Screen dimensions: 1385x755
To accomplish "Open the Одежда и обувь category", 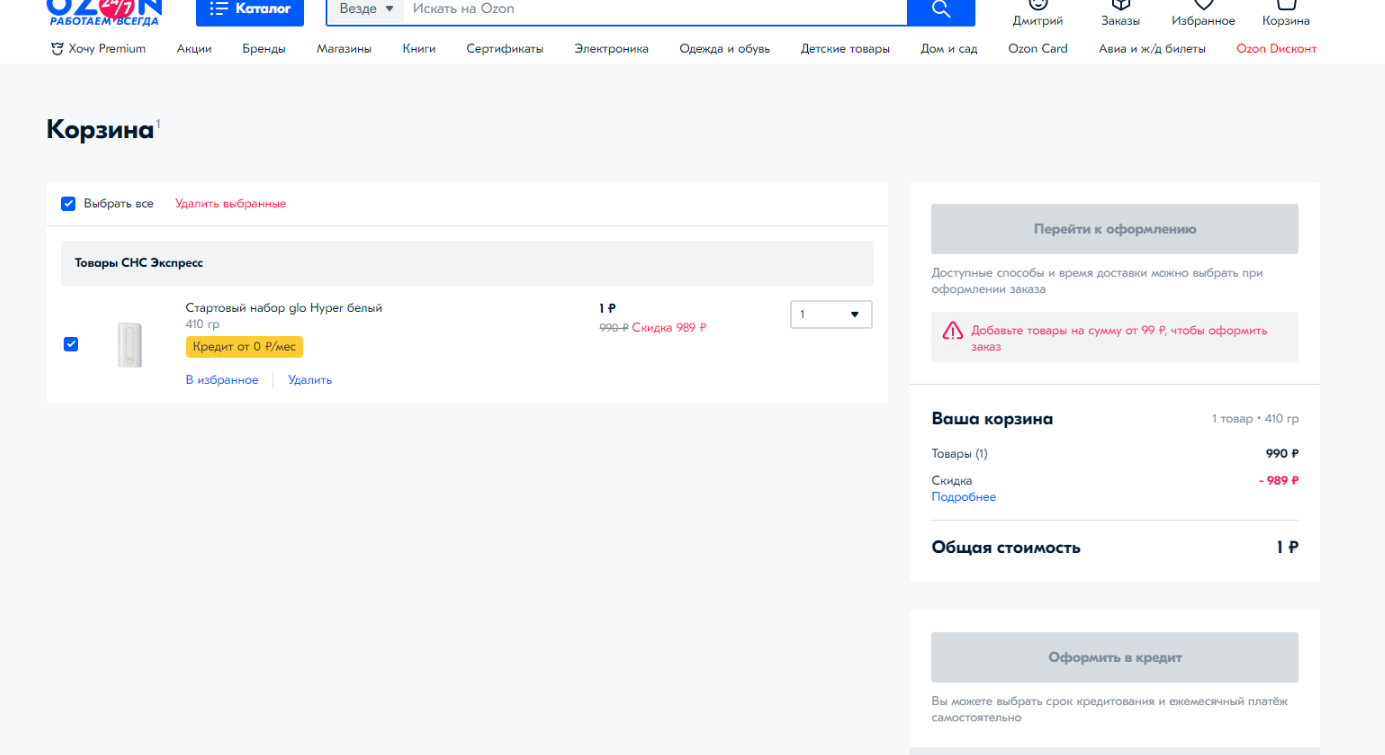I will tap(725, 49).
